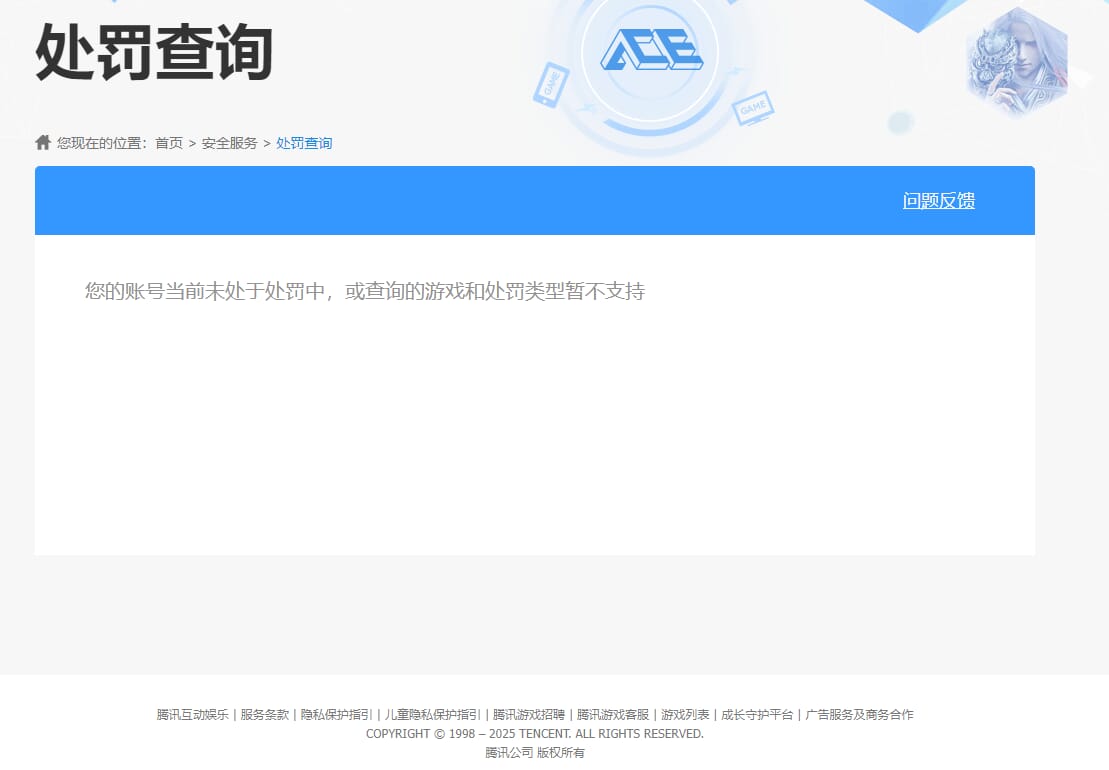
Task: Open the 广告服务及商务合作 footer link
Action: pyautogui.click(x=859, y=715)
